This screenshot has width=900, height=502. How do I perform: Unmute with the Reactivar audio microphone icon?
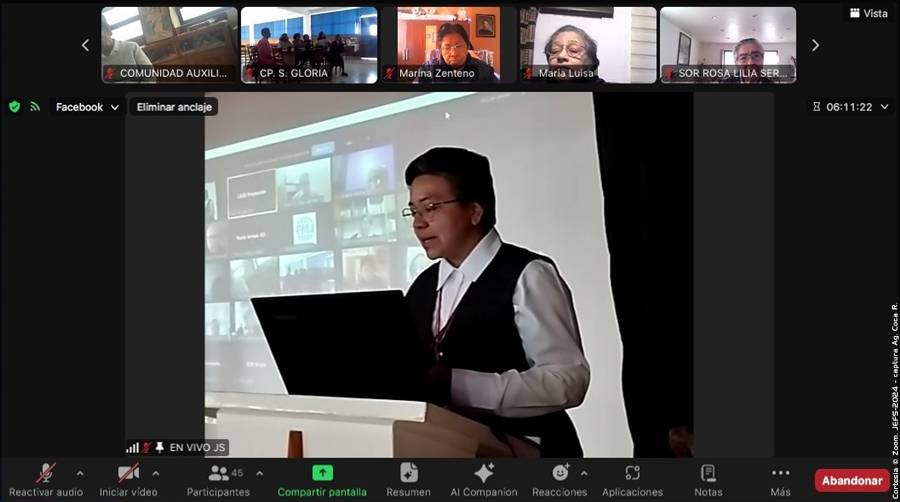click(46, 473)
